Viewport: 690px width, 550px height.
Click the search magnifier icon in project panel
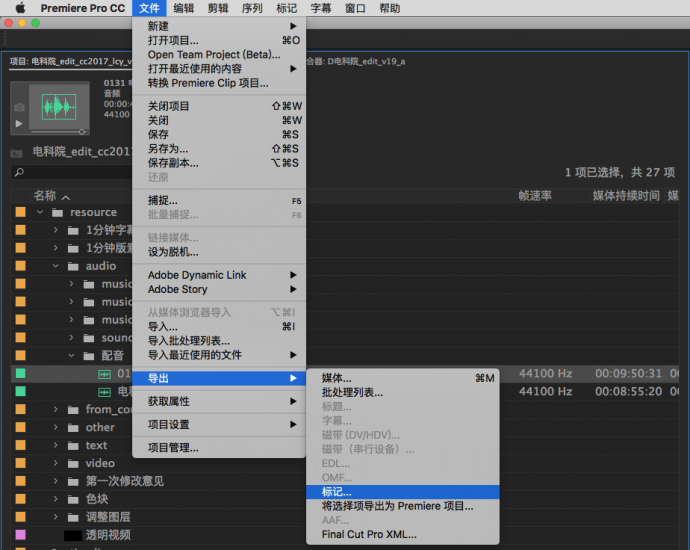(x=19, y=172)
